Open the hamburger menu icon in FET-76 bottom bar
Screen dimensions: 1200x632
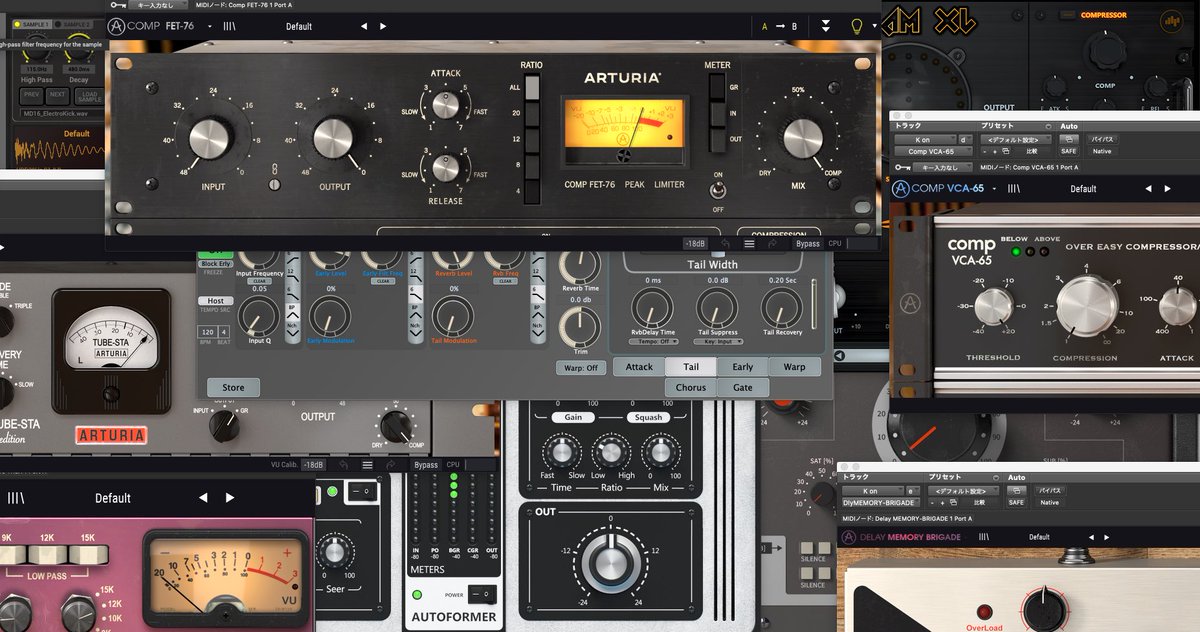click(749, 243)
